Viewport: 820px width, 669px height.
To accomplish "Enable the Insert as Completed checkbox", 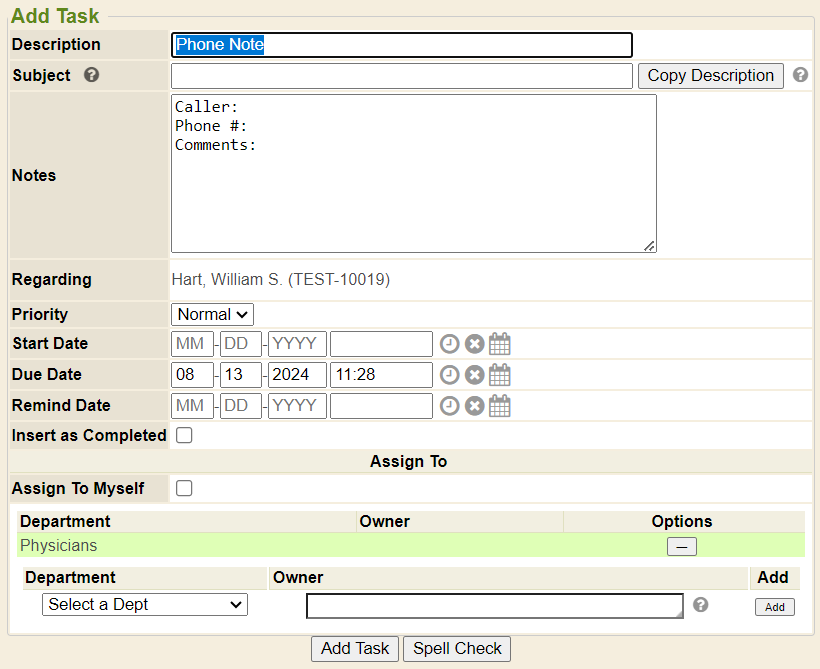I will [184, 436].
